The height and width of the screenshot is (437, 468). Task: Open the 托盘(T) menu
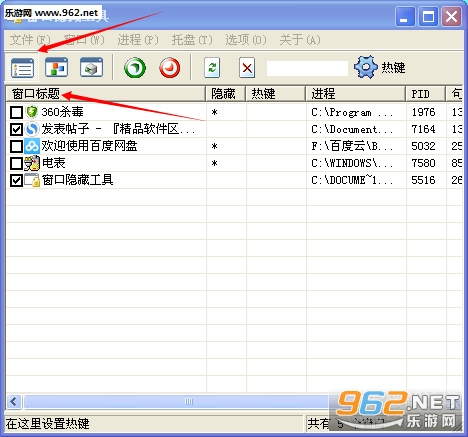[192, 40]
